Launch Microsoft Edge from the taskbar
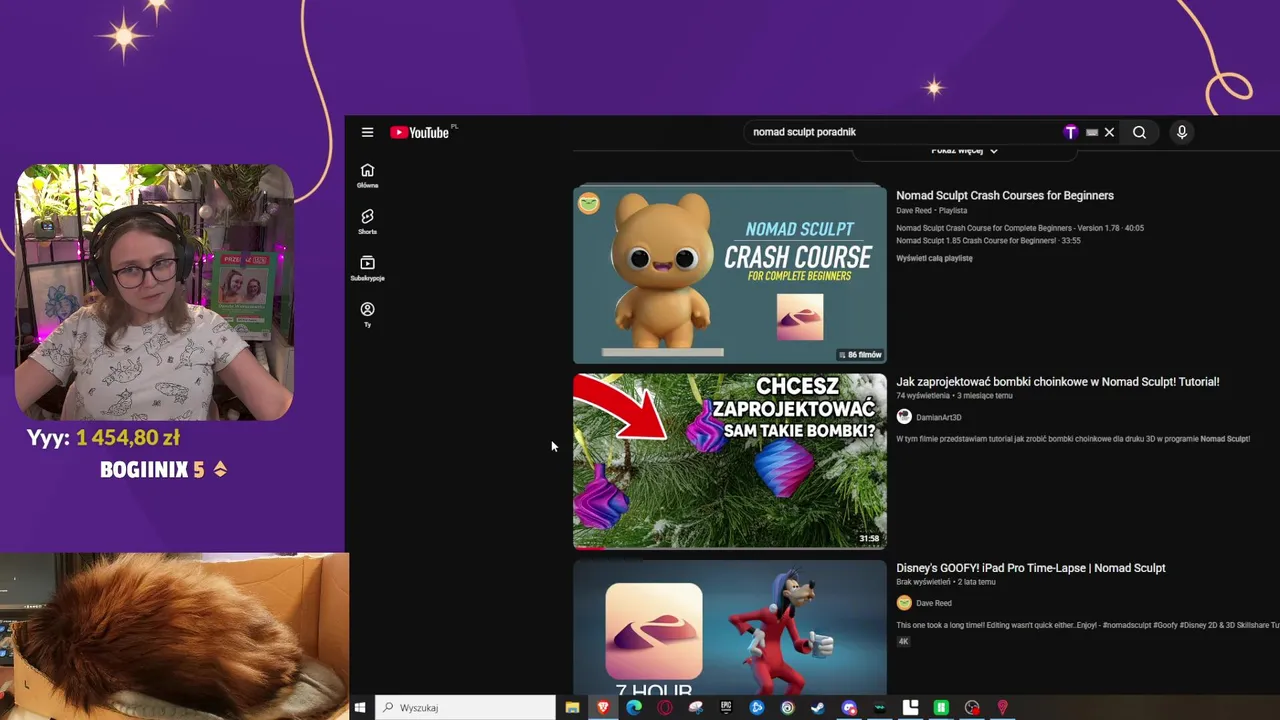The image size is (1280, 720). [x=634, y=707]
